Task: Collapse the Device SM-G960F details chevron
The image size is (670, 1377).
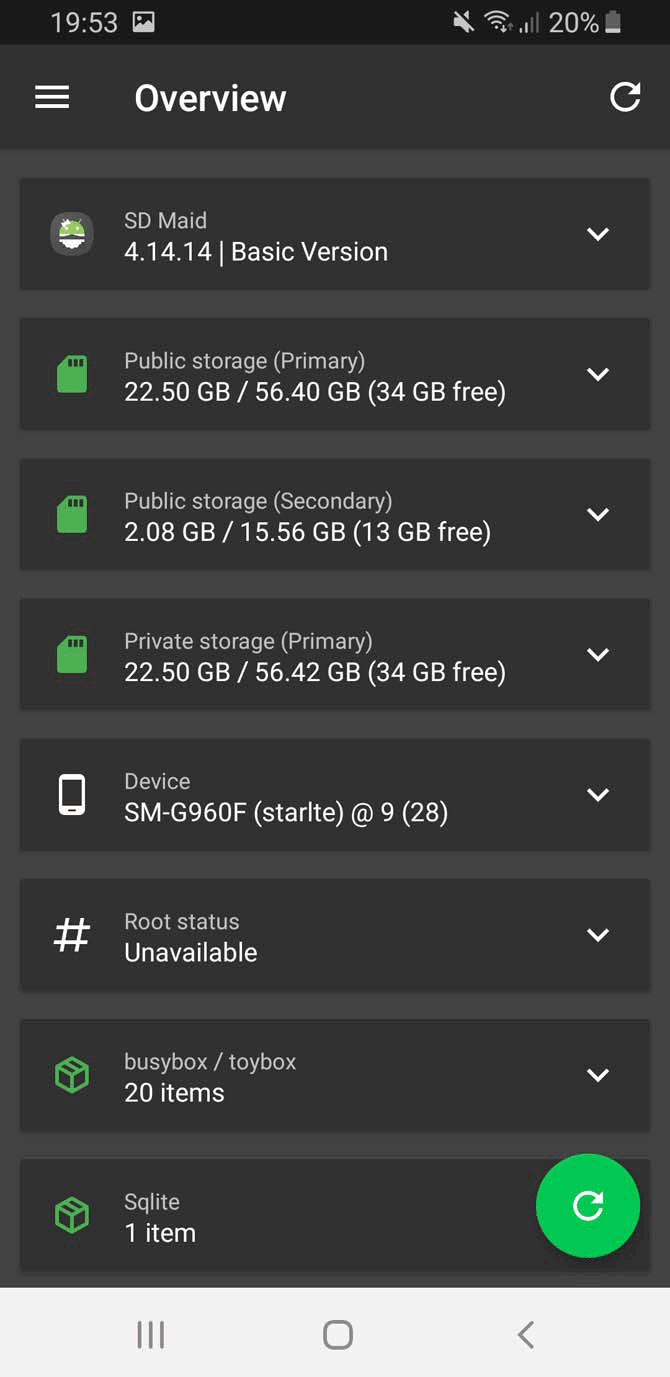Action: point(598,795)
